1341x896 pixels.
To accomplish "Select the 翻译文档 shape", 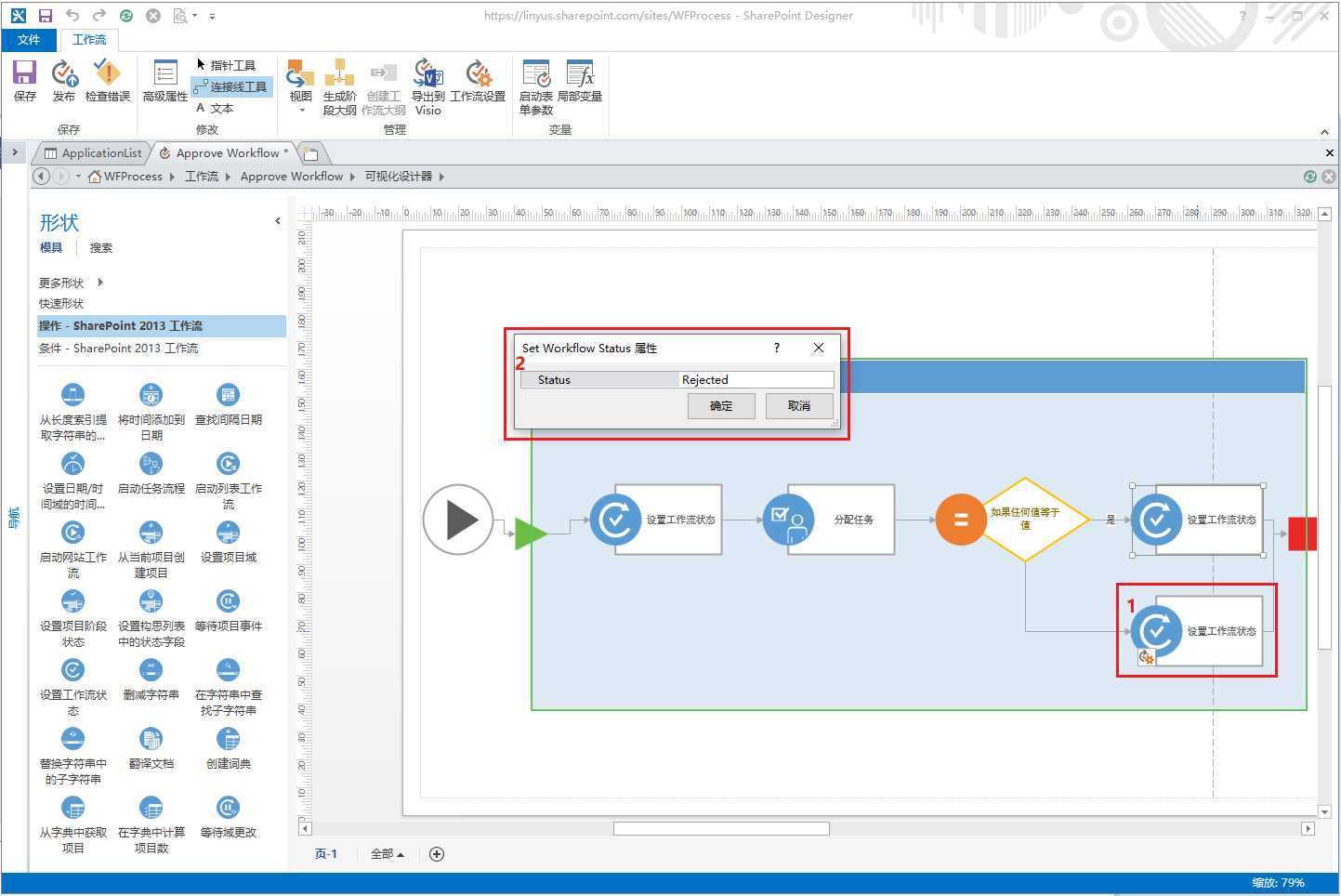I will (x=151, y=748).
